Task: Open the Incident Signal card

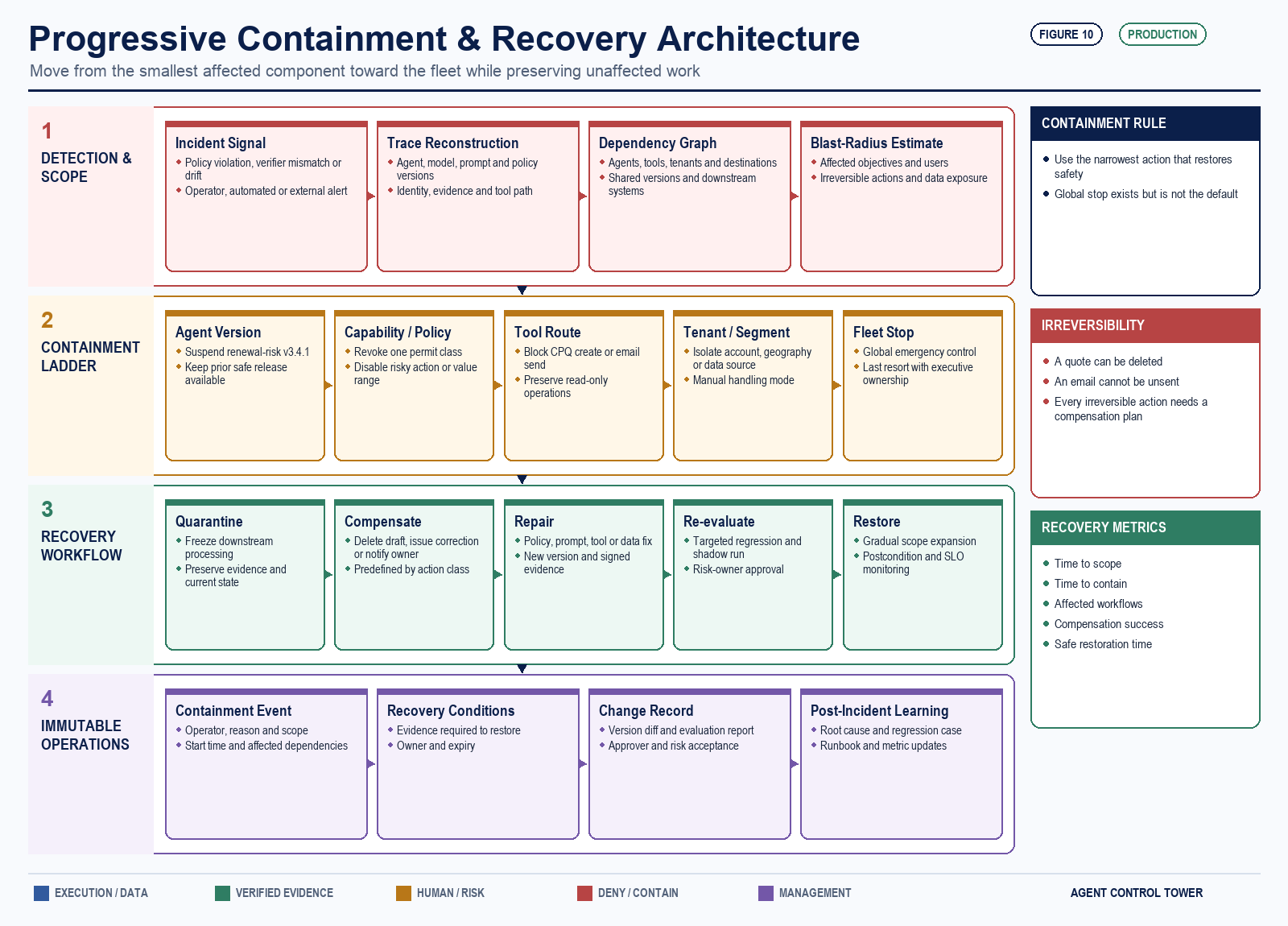Action: (266, 196)
